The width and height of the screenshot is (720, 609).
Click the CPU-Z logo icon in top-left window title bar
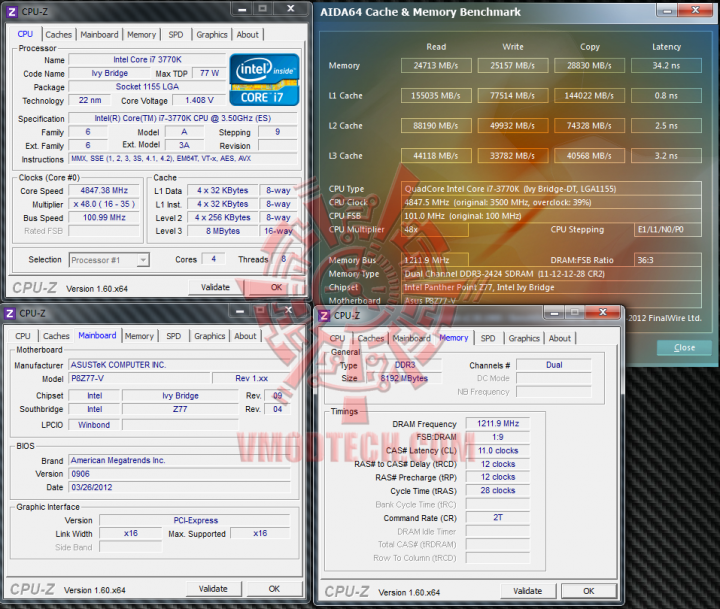12,11
